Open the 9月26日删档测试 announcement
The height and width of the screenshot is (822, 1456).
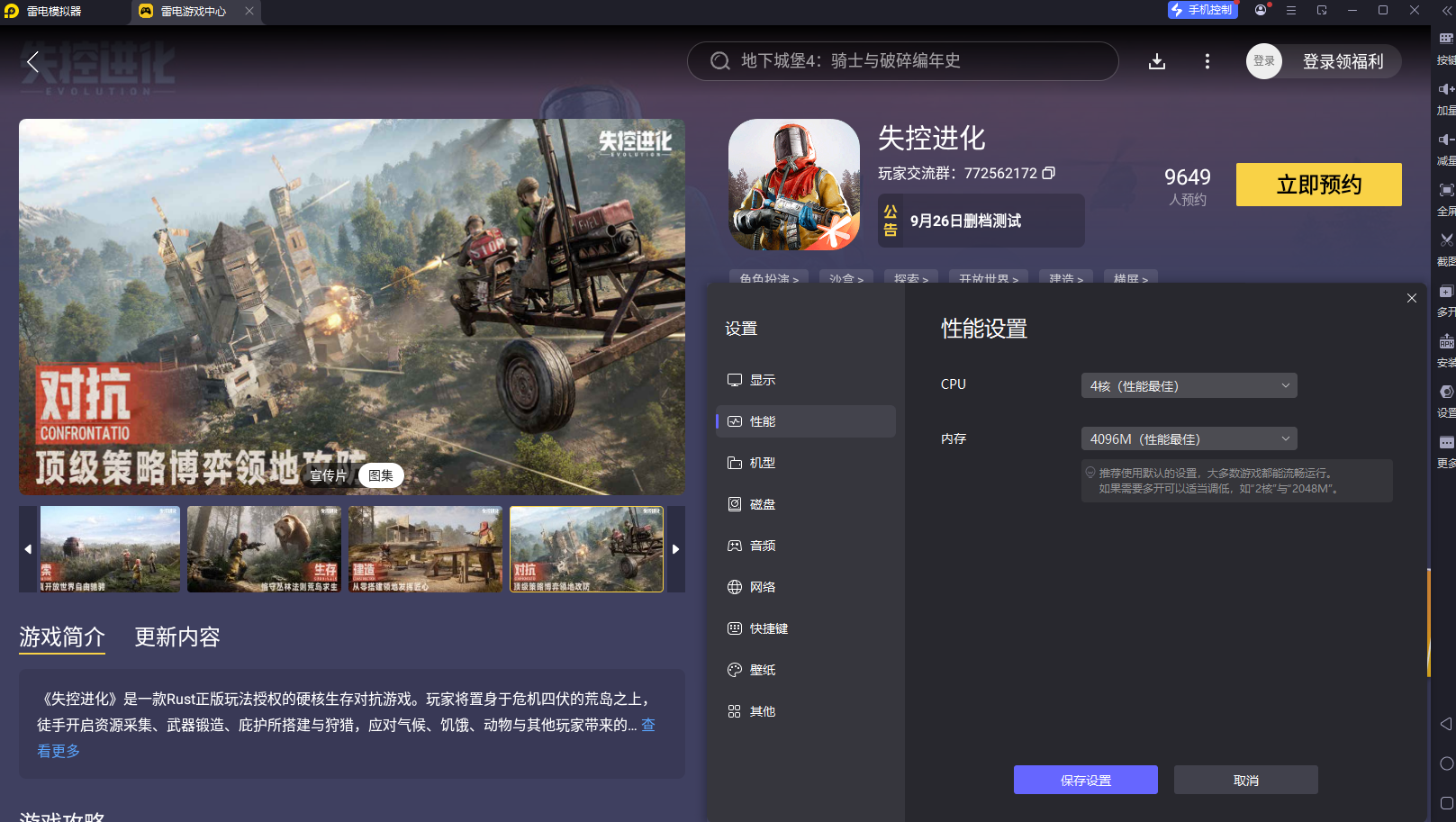(981, 221)
